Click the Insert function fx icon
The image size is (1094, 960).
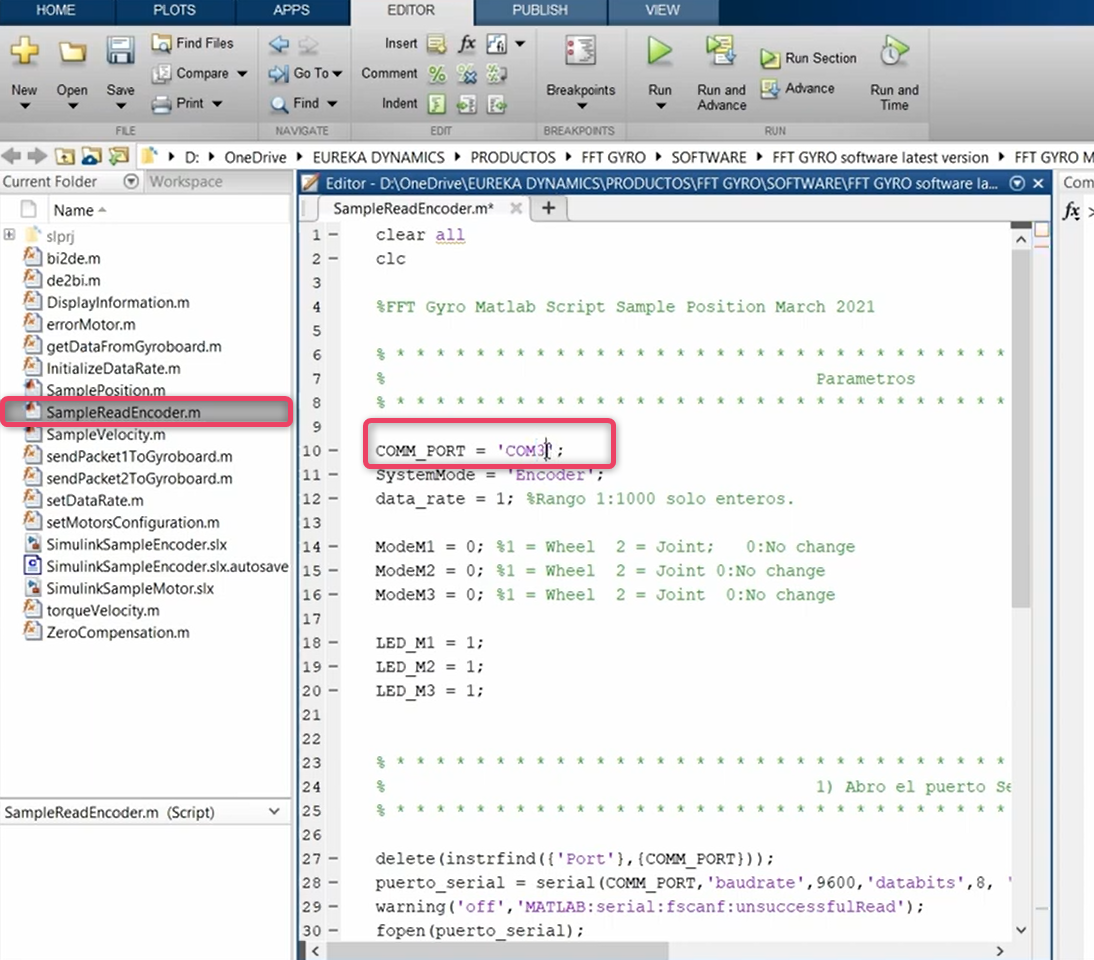pos(467,44)
